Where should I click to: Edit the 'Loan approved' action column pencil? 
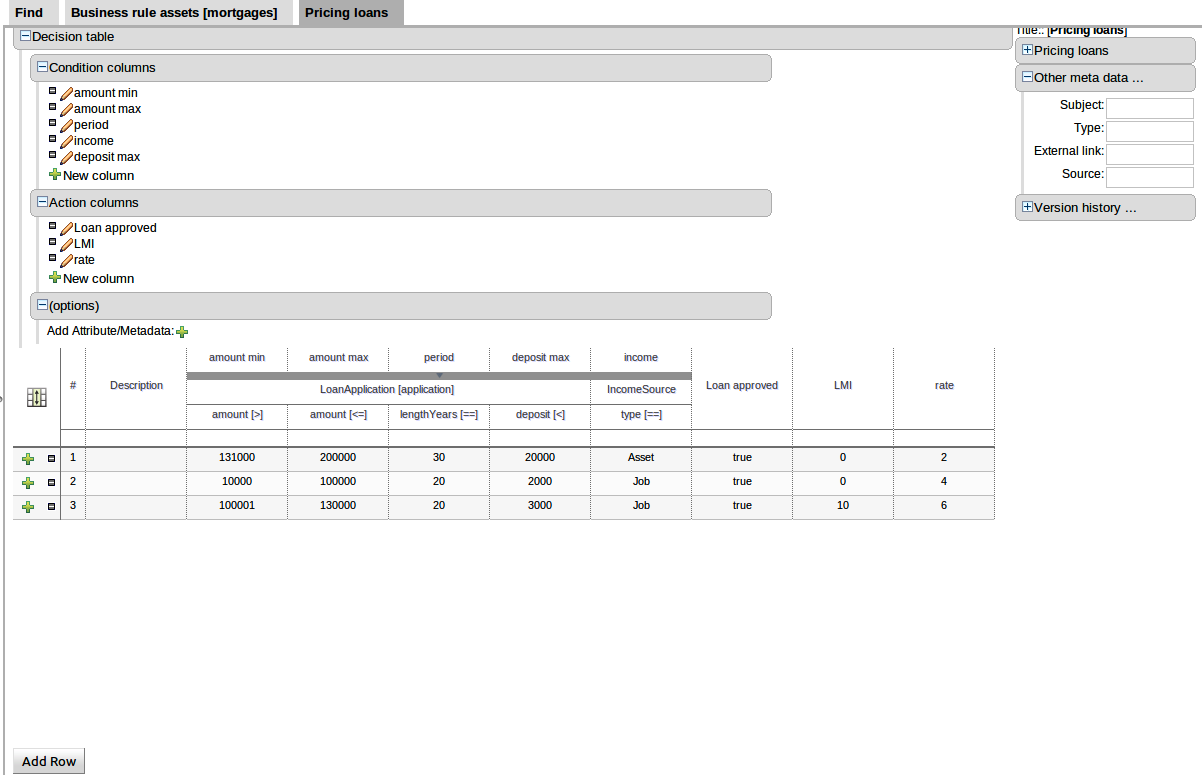(x=67, y=228)
